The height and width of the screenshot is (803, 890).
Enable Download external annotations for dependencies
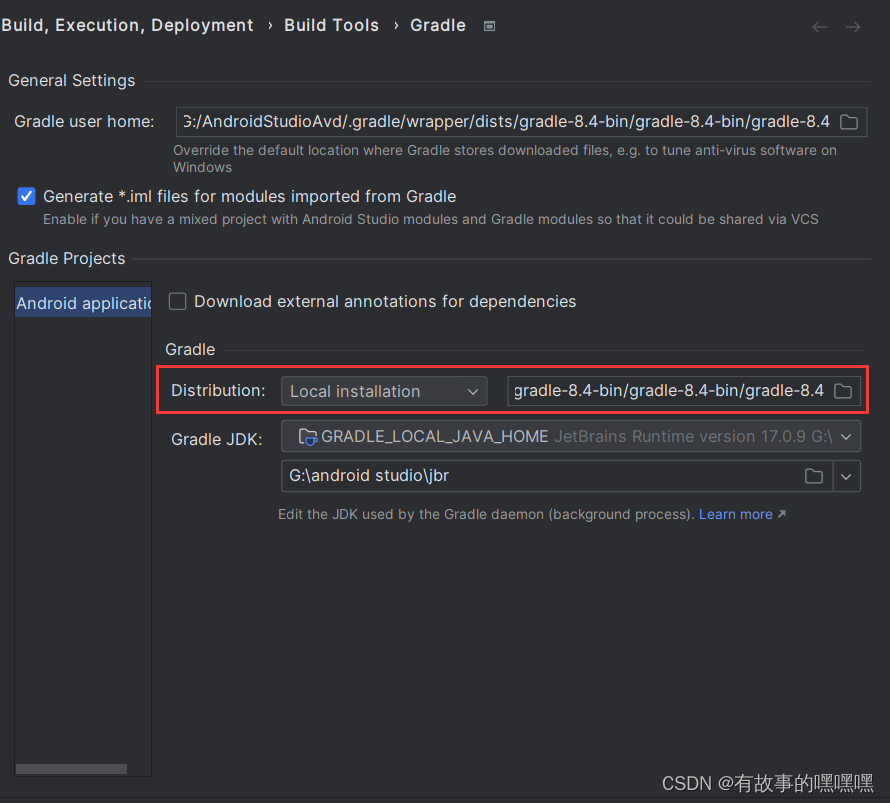(177, 301)
